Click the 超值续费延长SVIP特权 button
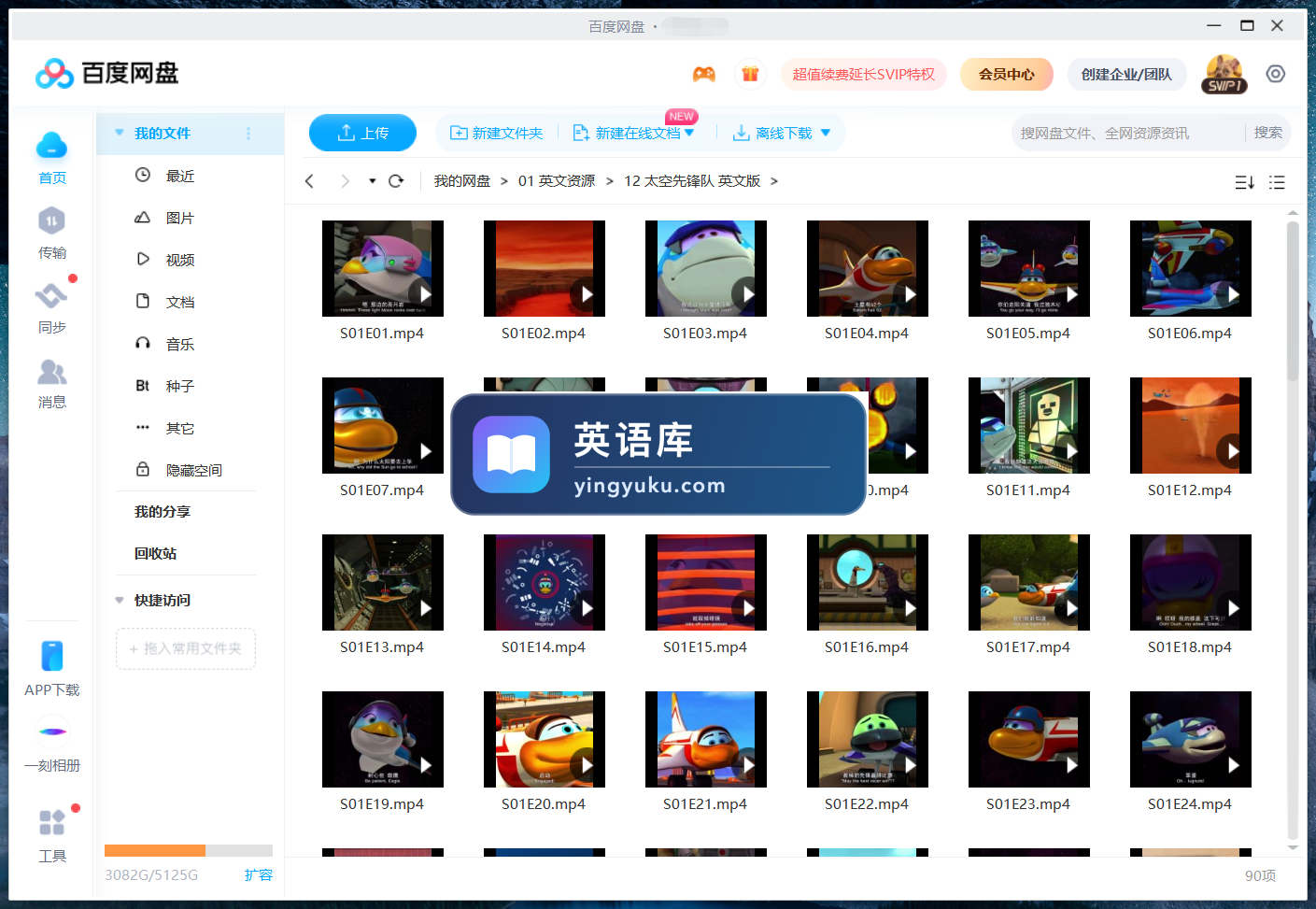 864,74
